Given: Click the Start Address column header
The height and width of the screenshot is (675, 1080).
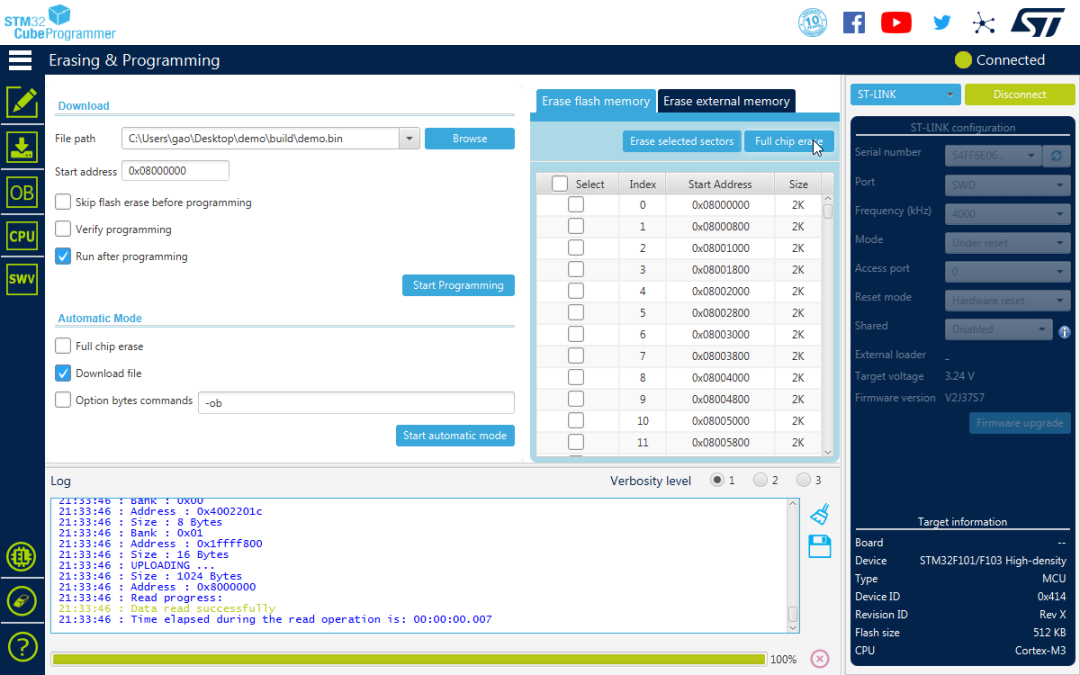Looking at the screenshot, I should click(720, 184).
